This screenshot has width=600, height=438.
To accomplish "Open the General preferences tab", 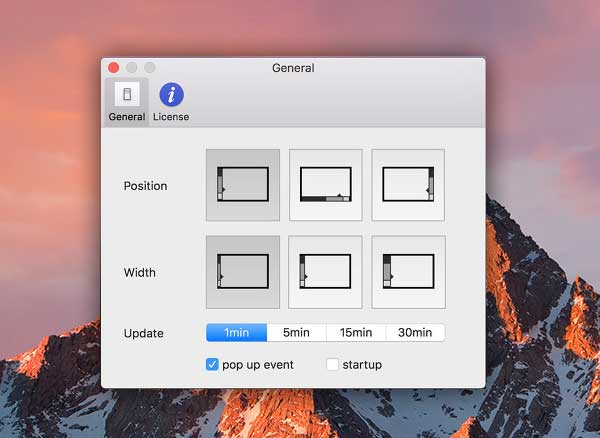I will click(x=127, y=102).
